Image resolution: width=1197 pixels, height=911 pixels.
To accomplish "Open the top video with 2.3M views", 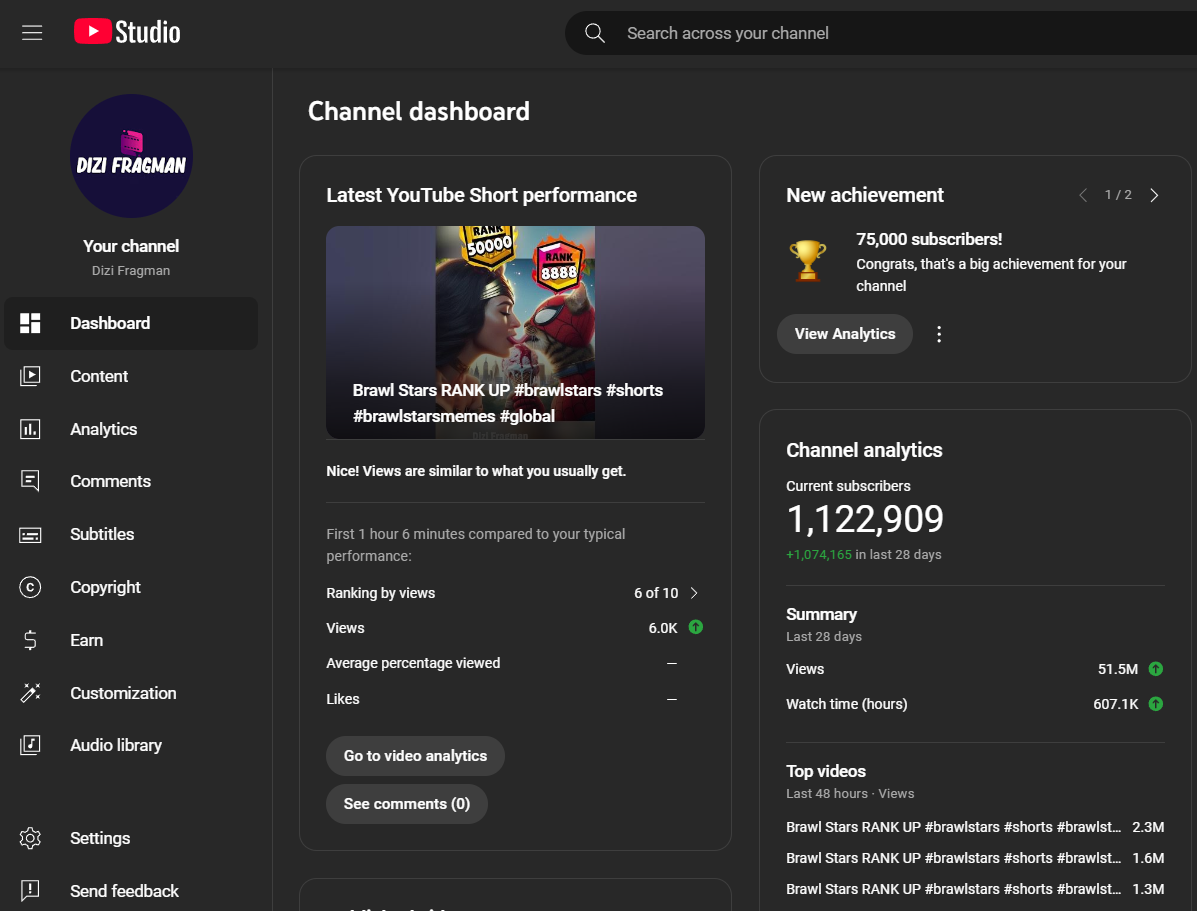I will pos(975,827).
